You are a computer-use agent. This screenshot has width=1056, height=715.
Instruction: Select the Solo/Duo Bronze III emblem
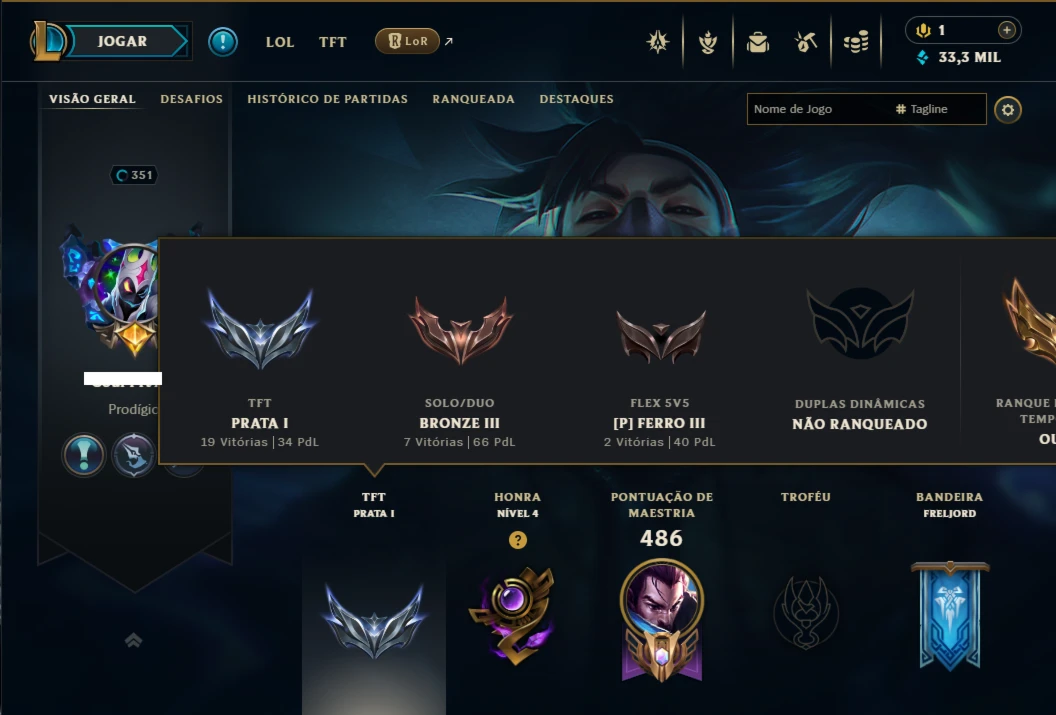click(460, 330)
